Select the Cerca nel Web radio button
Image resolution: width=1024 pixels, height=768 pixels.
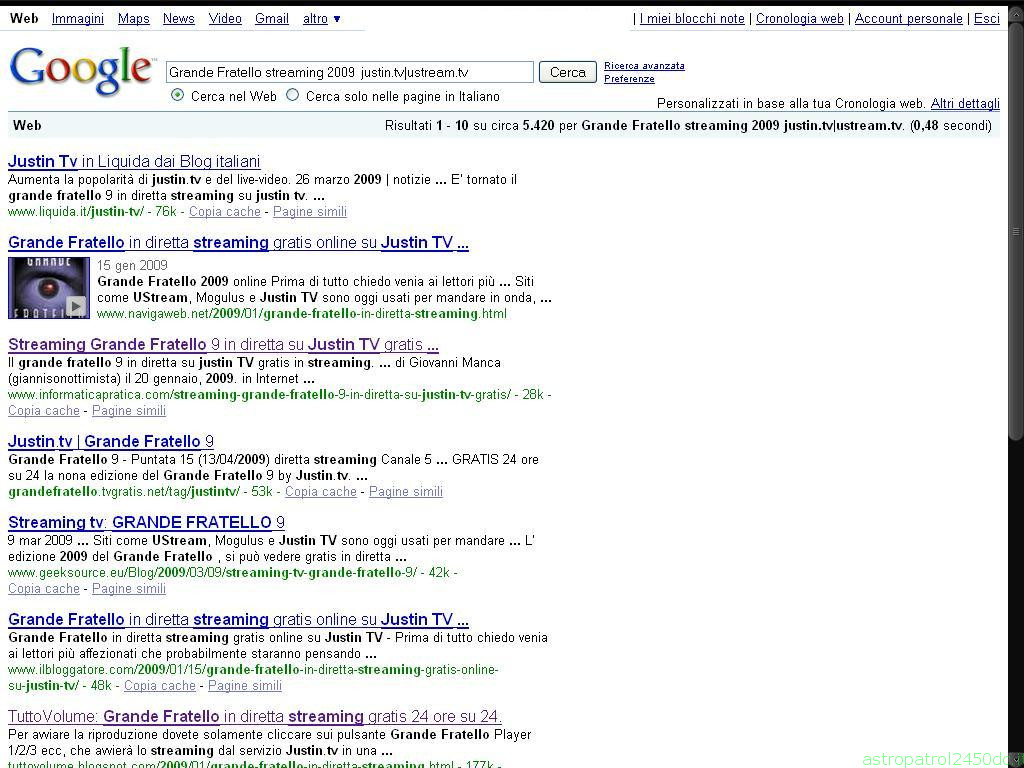(x=177, y=95)
